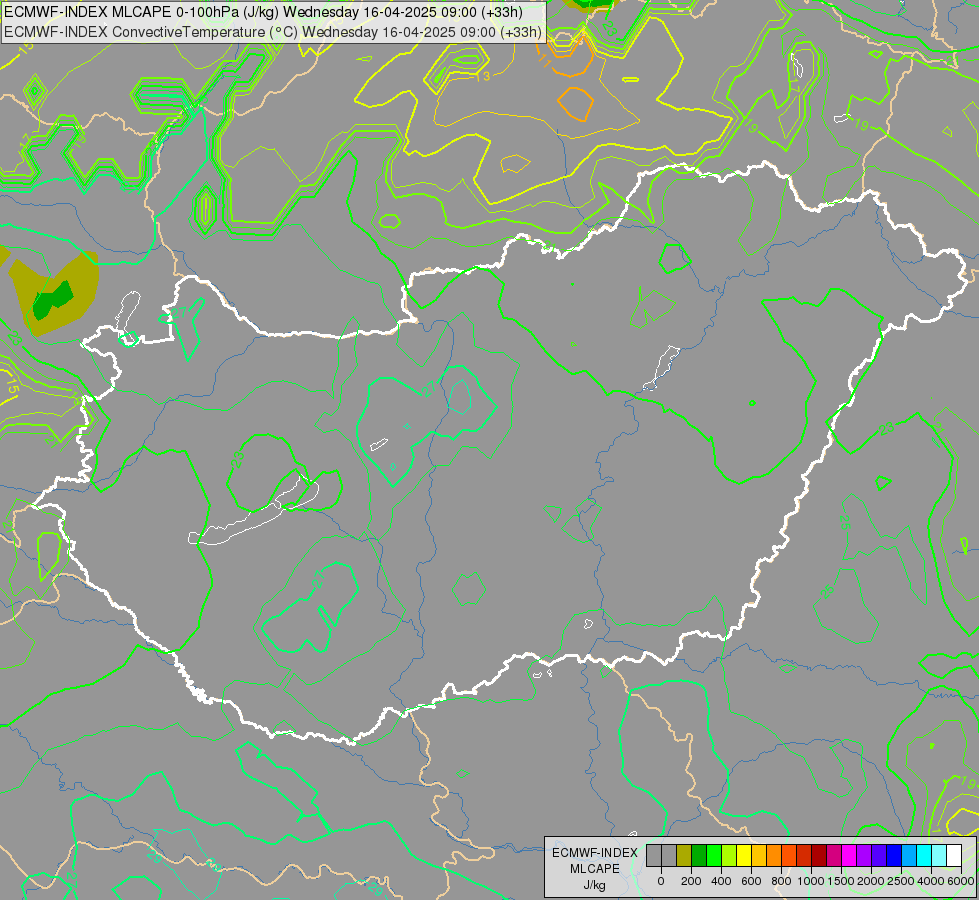Pick the crimson-pink swatch before 1500
This screenshot has width=979, height=900.
coord(834,856)
